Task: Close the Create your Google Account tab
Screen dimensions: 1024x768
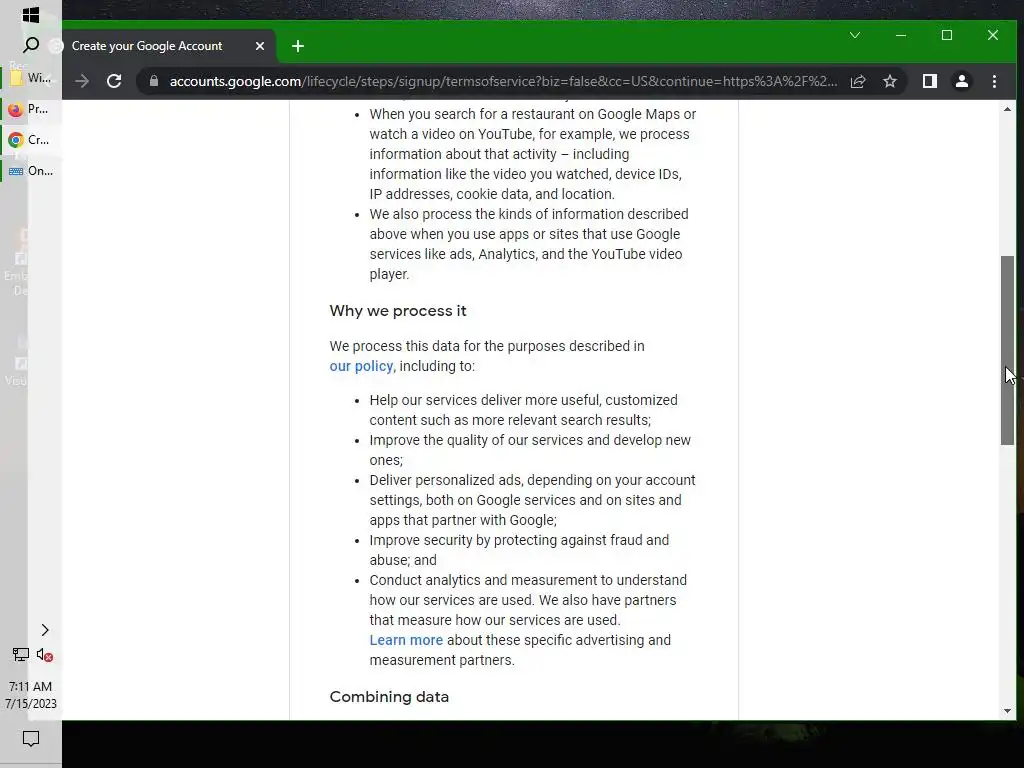Action: click(260, 46)
